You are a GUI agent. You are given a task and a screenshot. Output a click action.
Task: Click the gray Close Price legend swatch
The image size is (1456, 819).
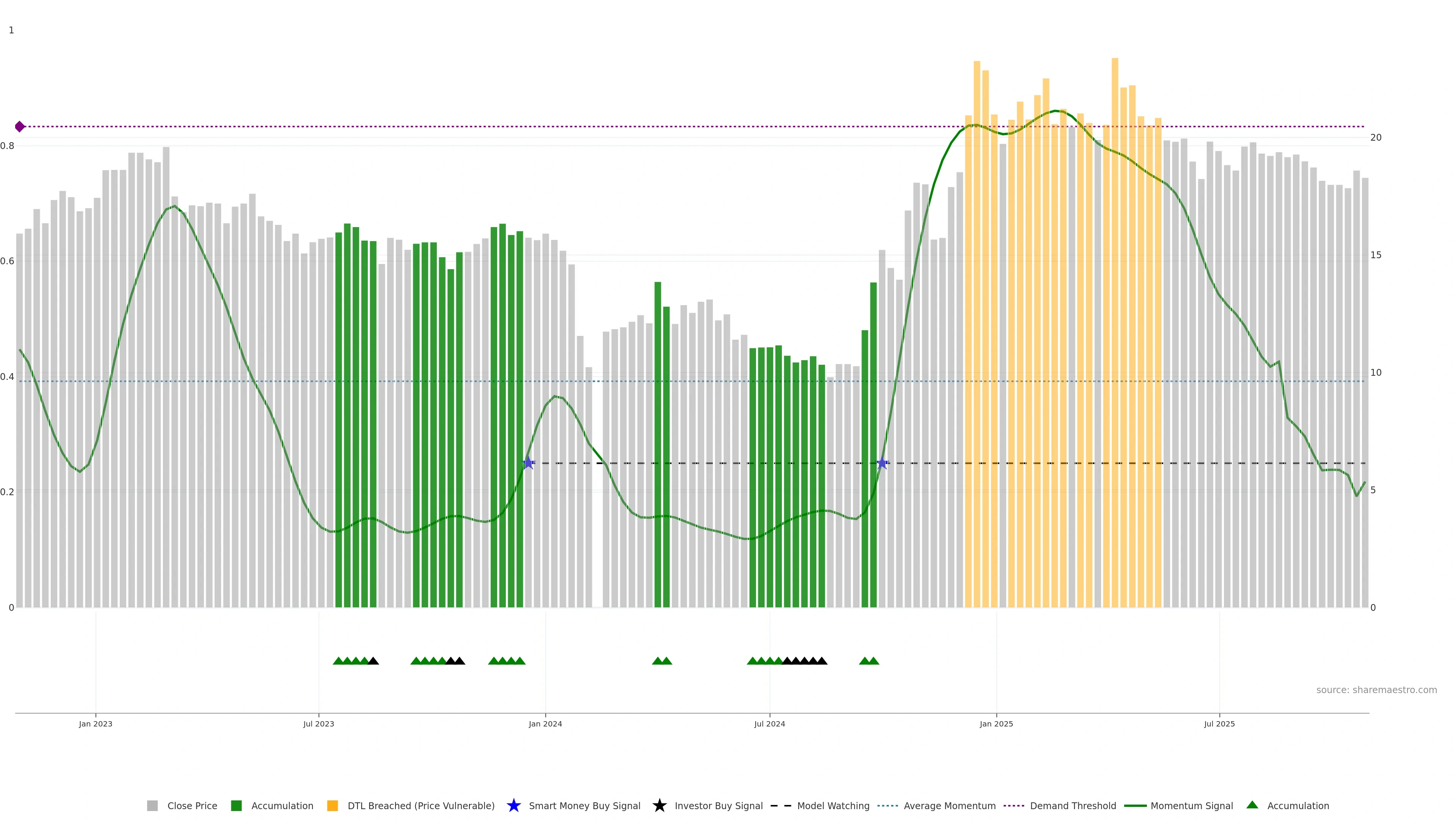click(x=152, y=805)
